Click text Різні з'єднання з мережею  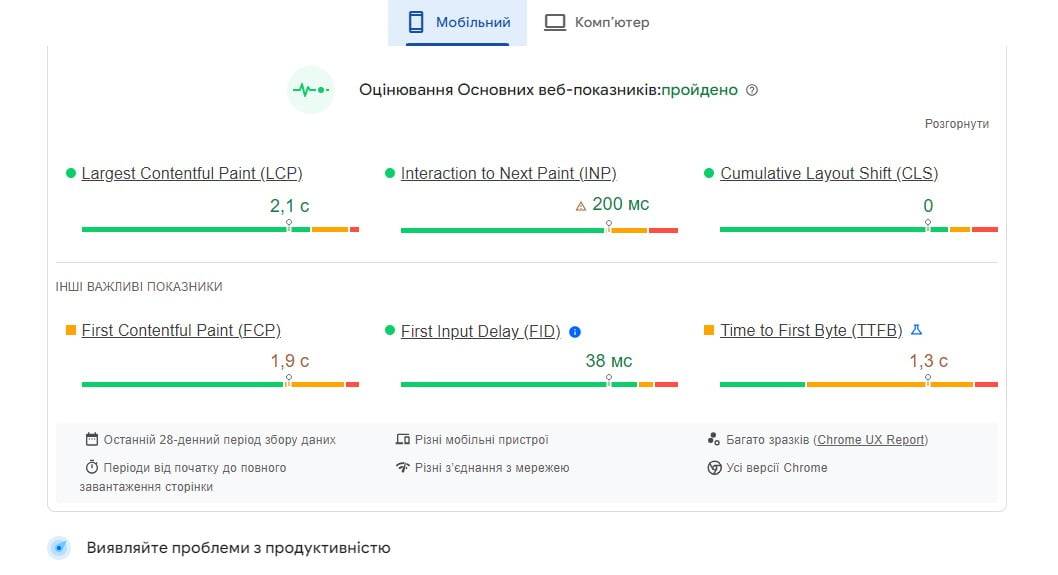(492, 467)
